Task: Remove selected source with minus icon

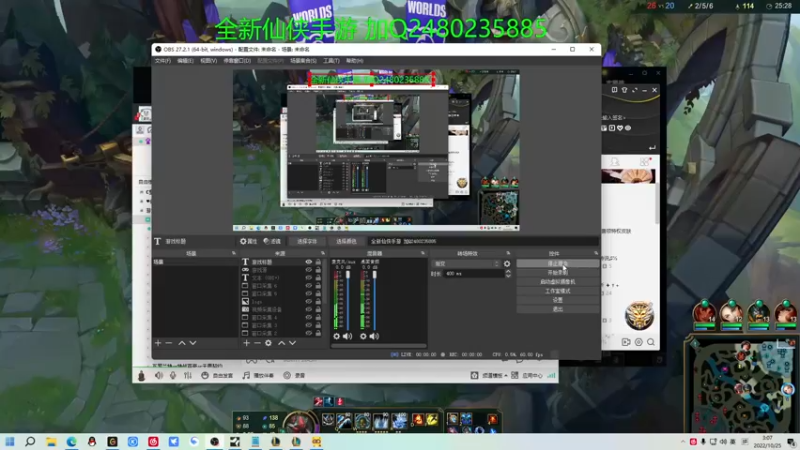Action: coord(257,343)
